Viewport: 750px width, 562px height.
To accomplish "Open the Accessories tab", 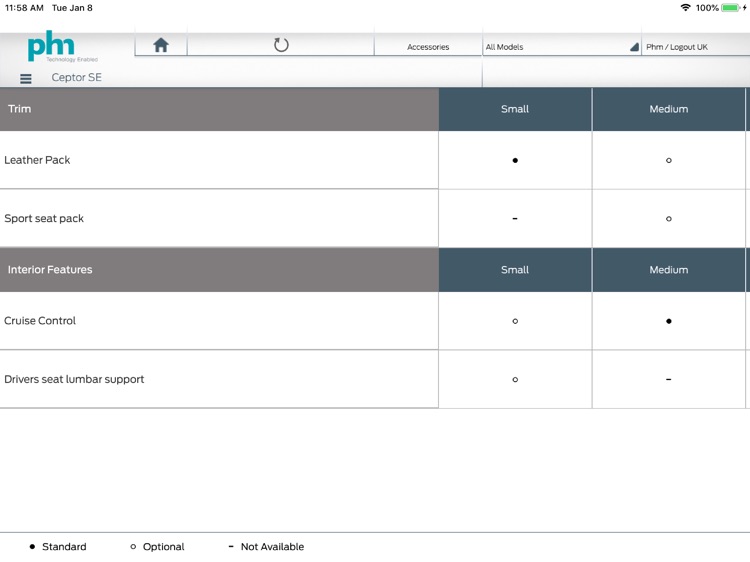I will coord(428,47).
